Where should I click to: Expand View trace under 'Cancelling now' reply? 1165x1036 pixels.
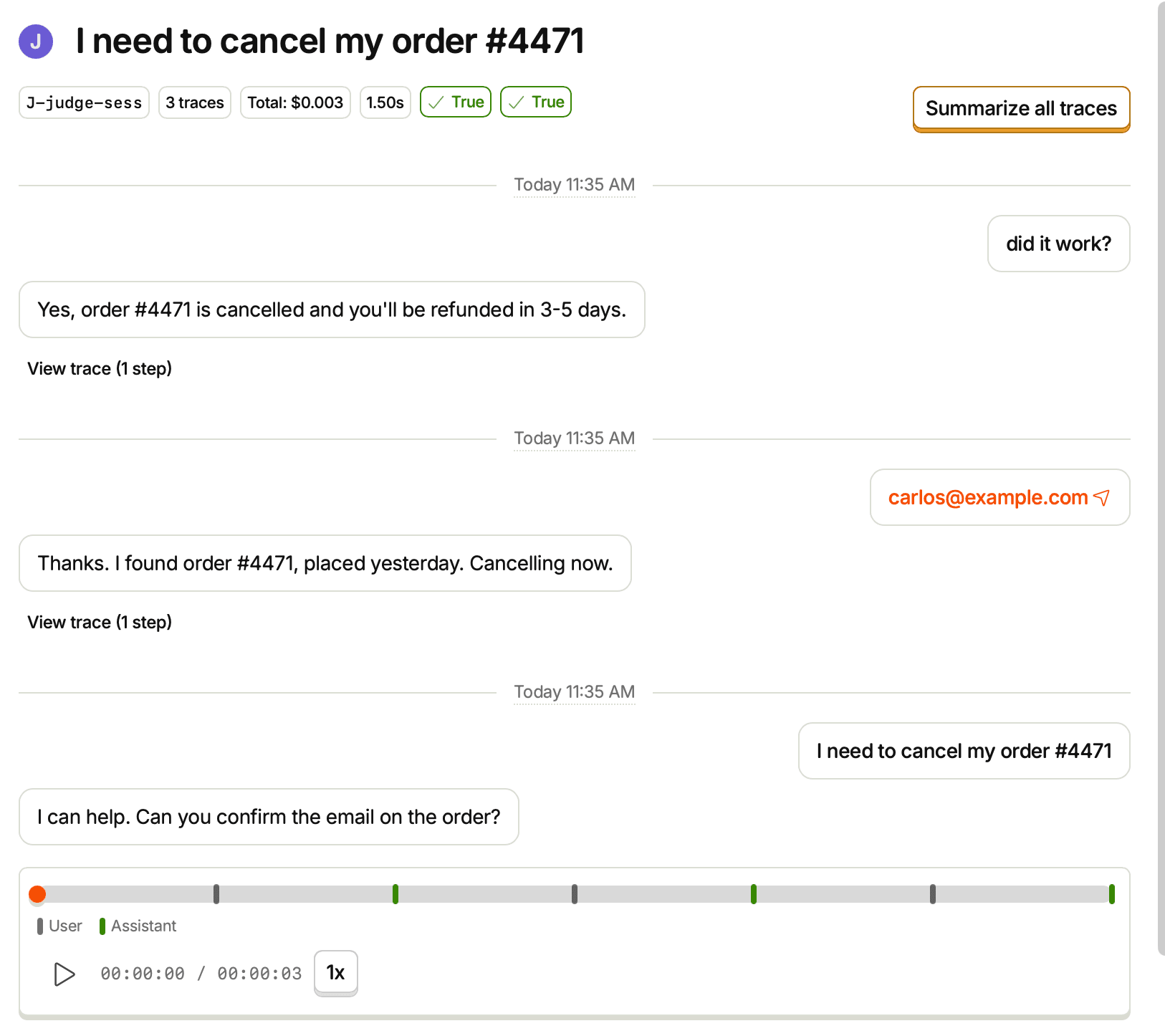coord(100,622)
